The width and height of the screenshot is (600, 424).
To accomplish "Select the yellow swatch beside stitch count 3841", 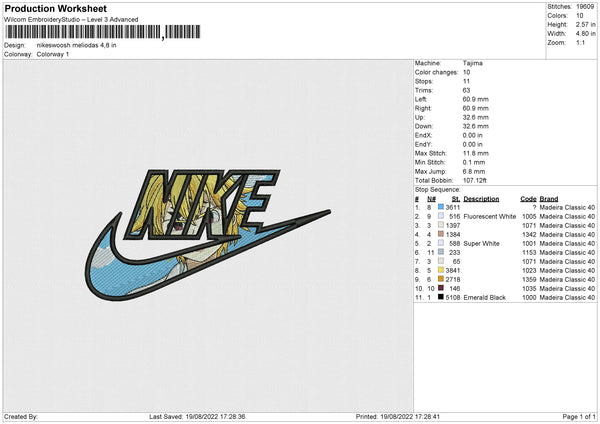I will point(441,270).
